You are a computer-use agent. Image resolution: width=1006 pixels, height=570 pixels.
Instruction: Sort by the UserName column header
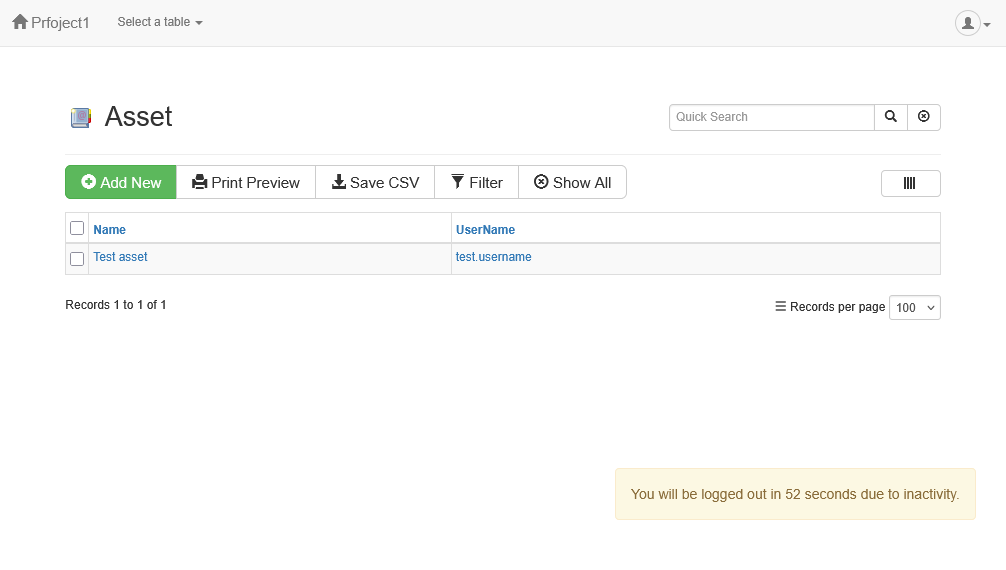485,229
